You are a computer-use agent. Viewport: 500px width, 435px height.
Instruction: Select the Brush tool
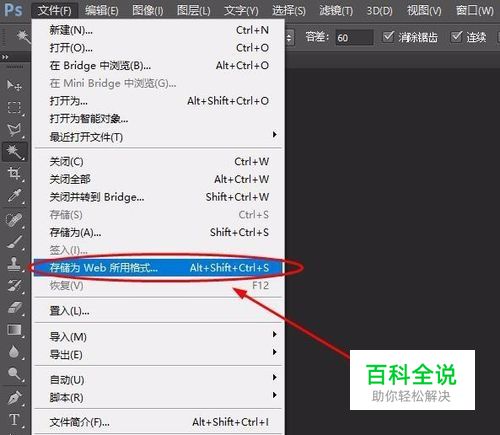14,242
